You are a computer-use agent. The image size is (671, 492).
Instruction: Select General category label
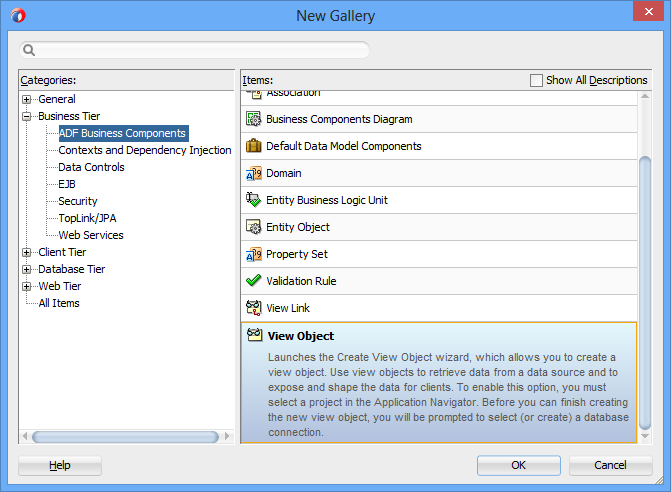tap(56, 99)
